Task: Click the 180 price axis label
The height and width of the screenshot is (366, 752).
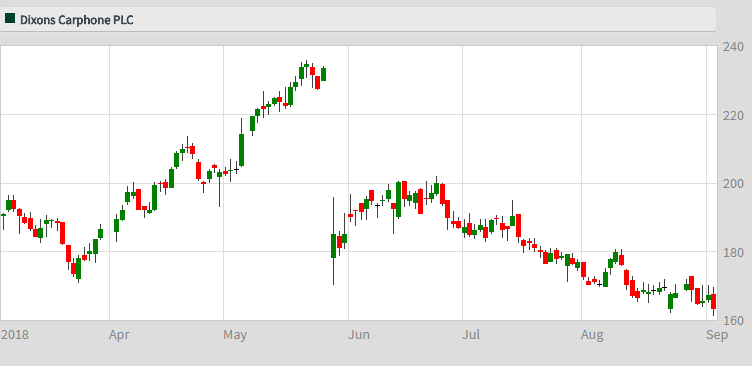Action: 733,252
